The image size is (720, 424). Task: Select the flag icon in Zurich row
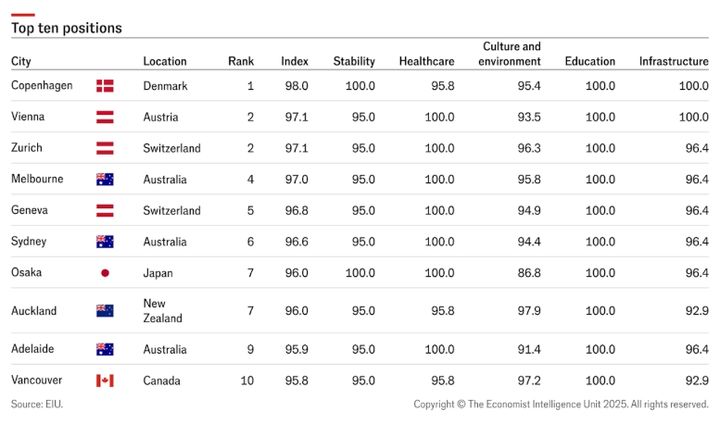coord(104,148)
